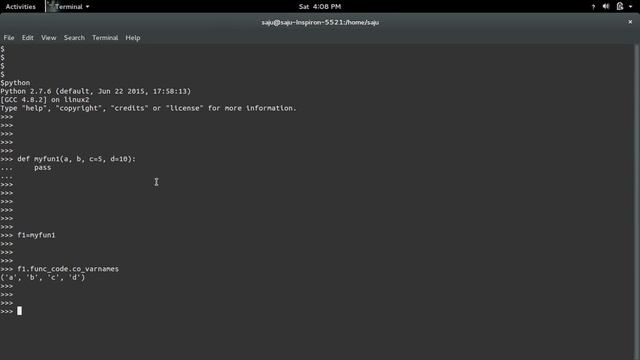The image size is (640, 360).
Task: Click the 'f1=myfun1' line
Action: 28,236
